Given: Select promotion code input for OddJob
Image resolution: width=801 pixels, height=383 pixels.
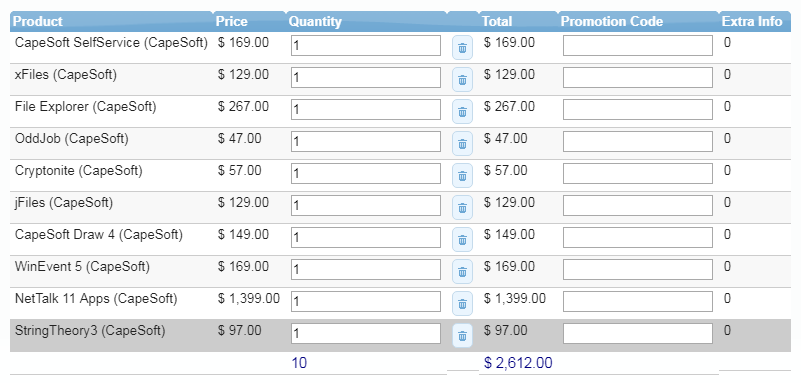Looking at the screenshot, I should point(638,141).
